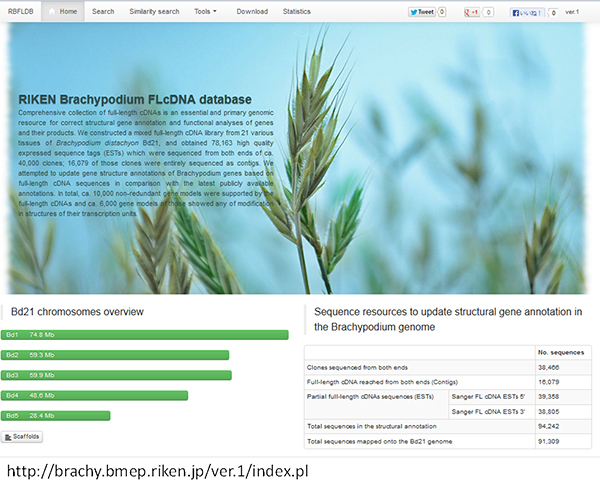
Task: Click the ver.1 label
Action: [x=572, y=12]
